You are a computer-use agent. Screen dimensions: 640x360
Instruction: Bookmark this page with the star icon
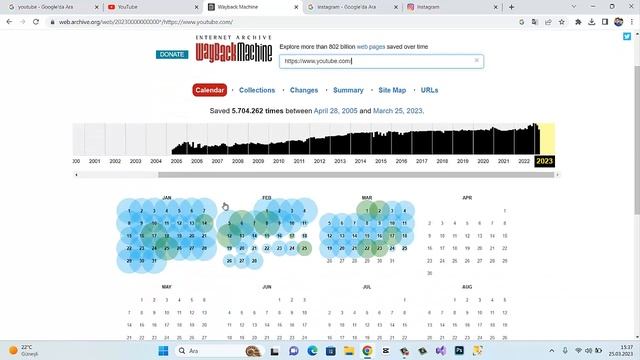coord(562,22)
